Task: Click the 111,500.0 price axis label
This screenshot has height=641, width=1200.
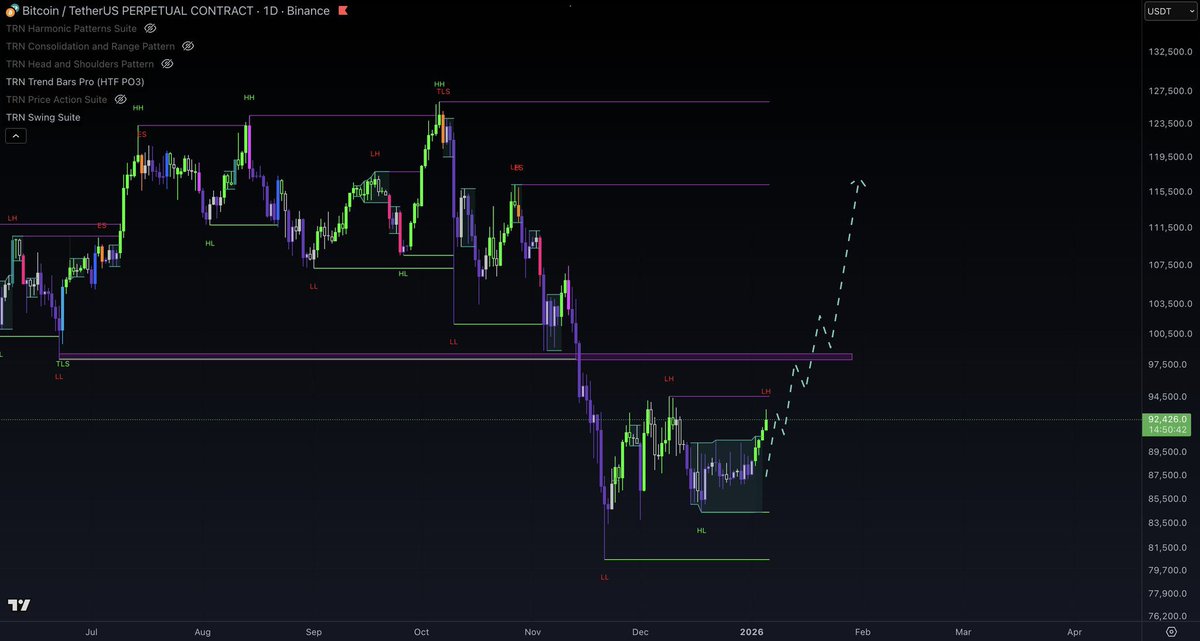Action: [1168, 227]
